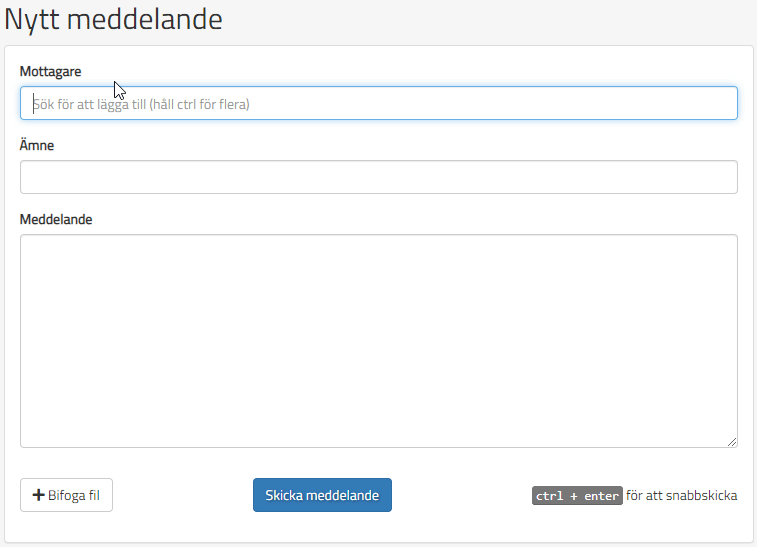
Task: Grab the message box resize handle
Action: (732, 442)
